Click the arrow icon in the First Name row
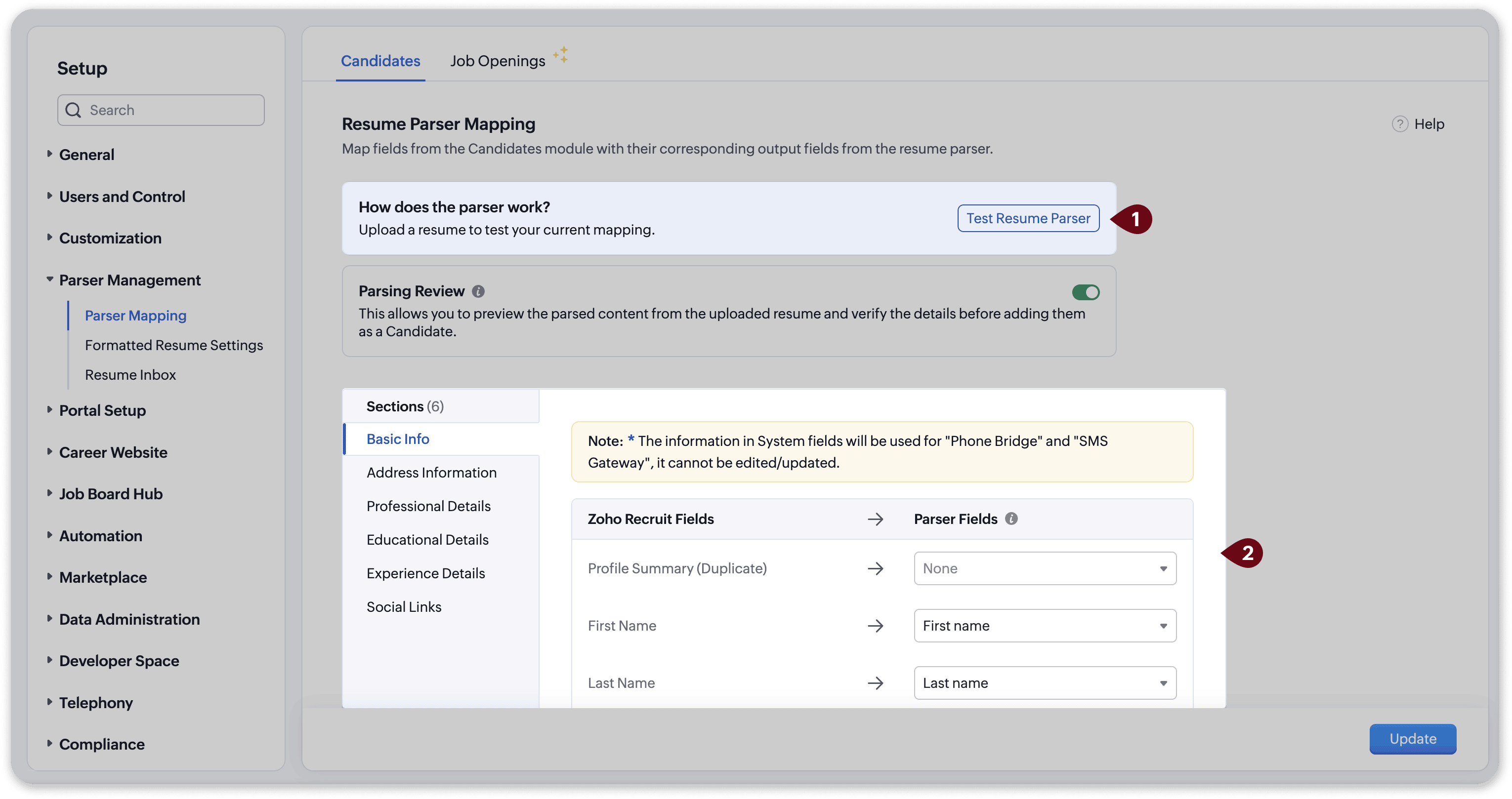This screenshot has height=799, width=1512. pyautogui.click(x=875, y=626)
